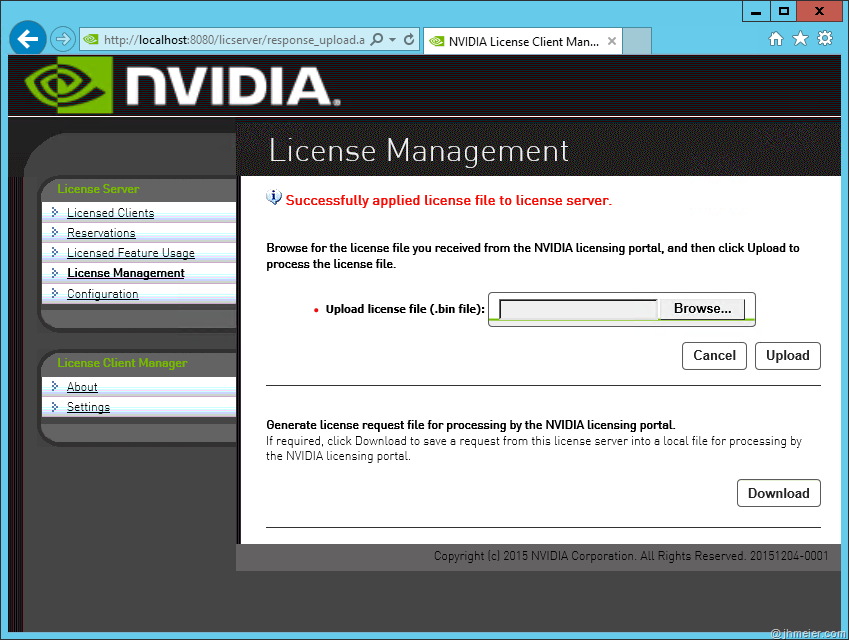This screenshot has height=640, width=849.
Task: Open Licensed Feature Usage link
Action: tap(130, 253)
